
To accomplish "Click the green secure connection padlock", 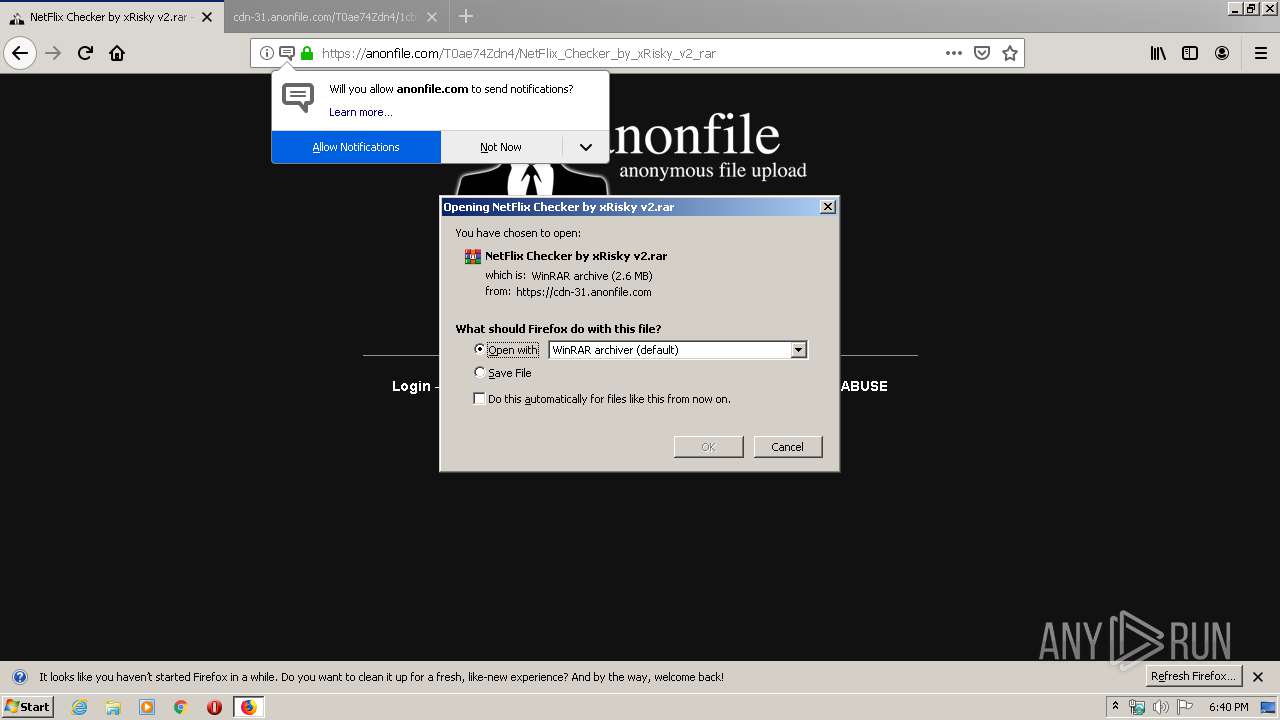I will [307, 53].
